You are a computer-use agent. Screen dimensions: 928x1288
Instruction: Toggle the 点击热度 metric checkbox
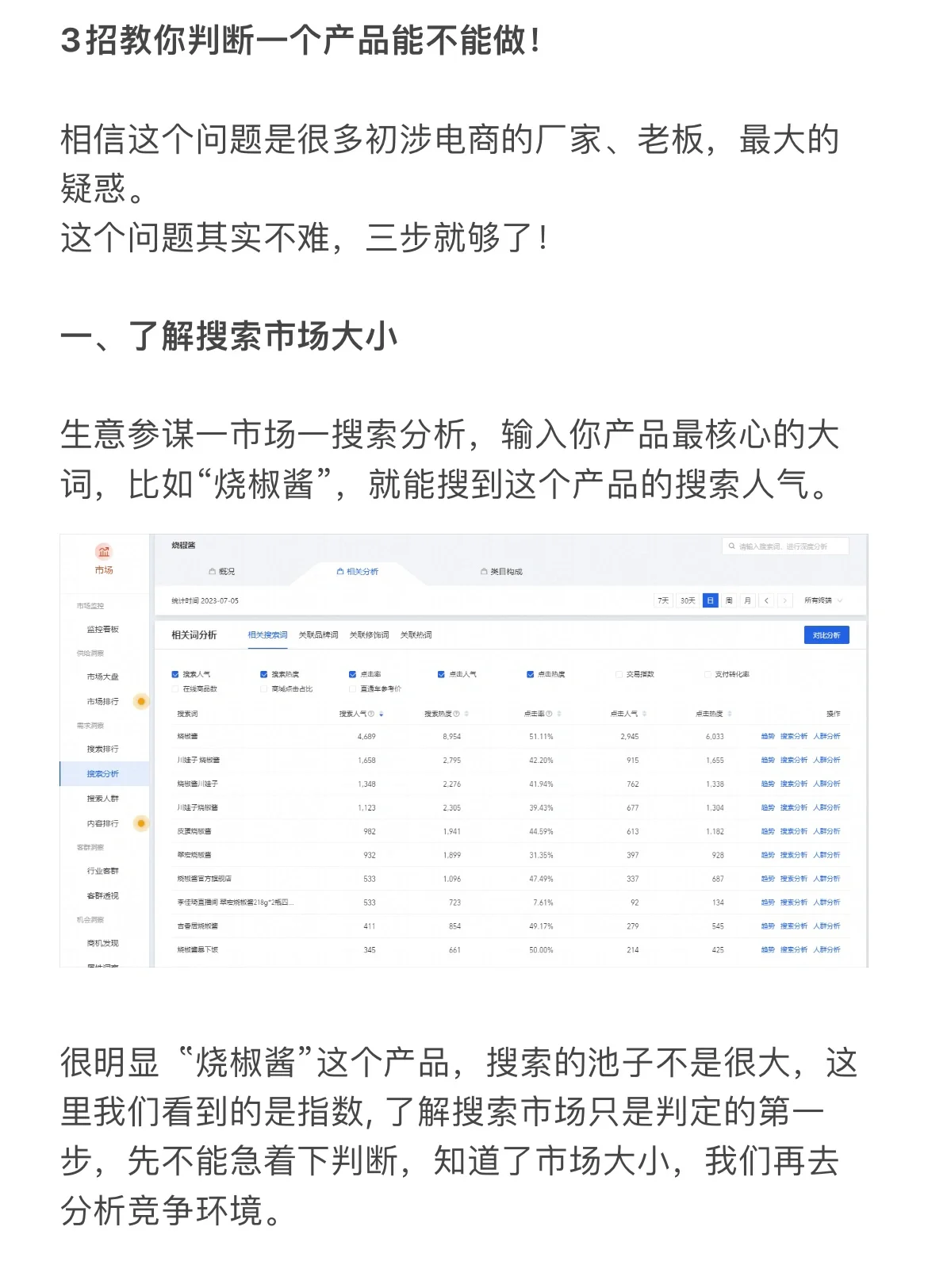(531, 674)
